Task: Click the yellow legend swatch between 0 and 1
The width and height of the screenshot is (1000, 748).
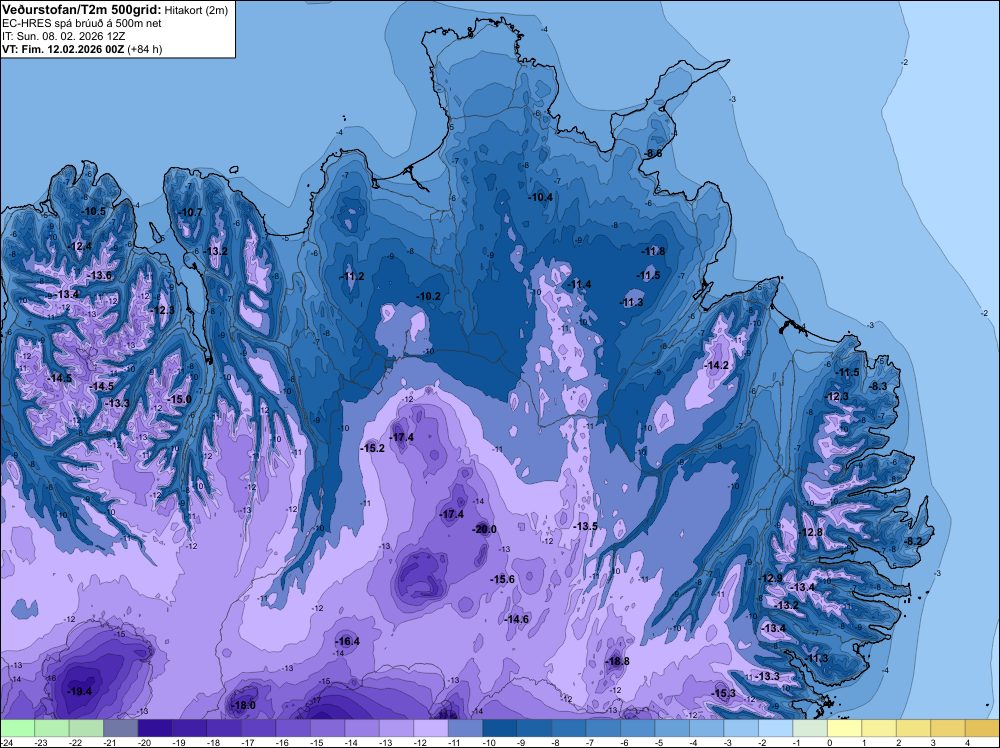Action: [x=844, y=728]
